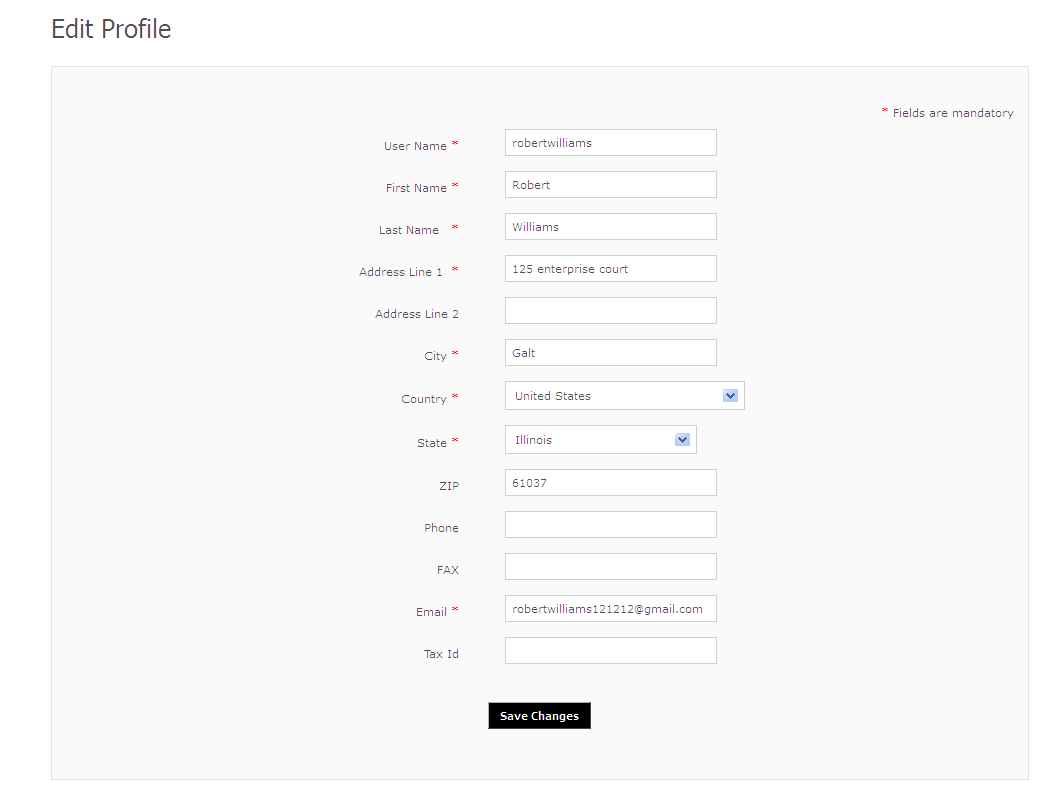The height and width of the screenshot is (799, 1052).
Task: Click the City field containing Galt
Action: coord(610,353)
